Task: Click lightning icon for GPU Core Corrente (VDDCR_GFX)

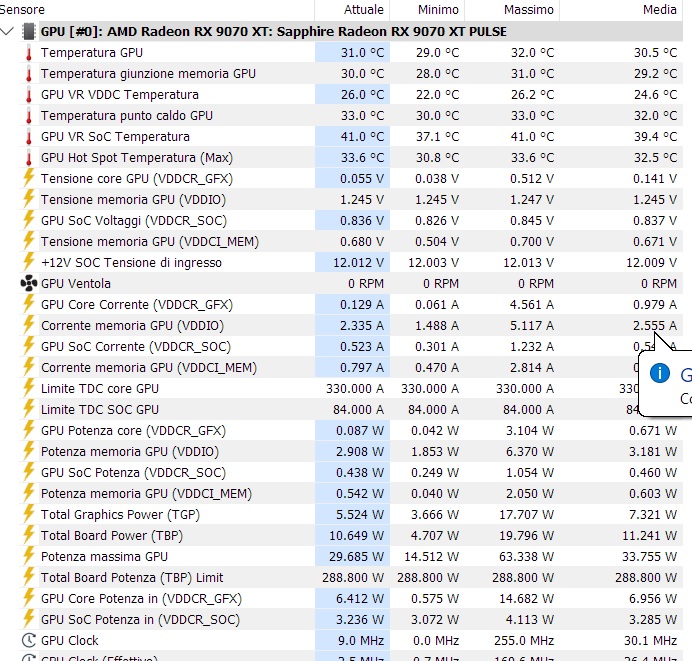Action: 29,304
